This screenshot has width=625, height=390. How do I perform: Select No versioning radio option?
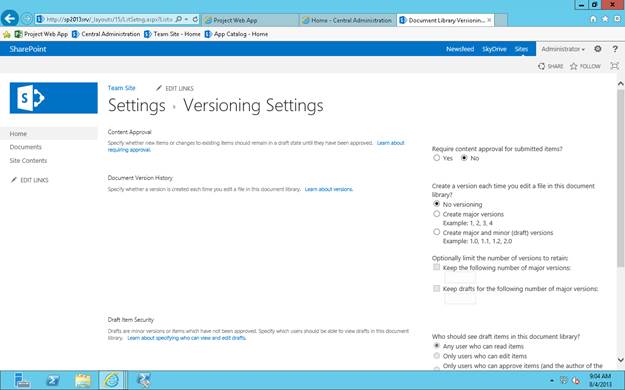(x=436, y=204)
